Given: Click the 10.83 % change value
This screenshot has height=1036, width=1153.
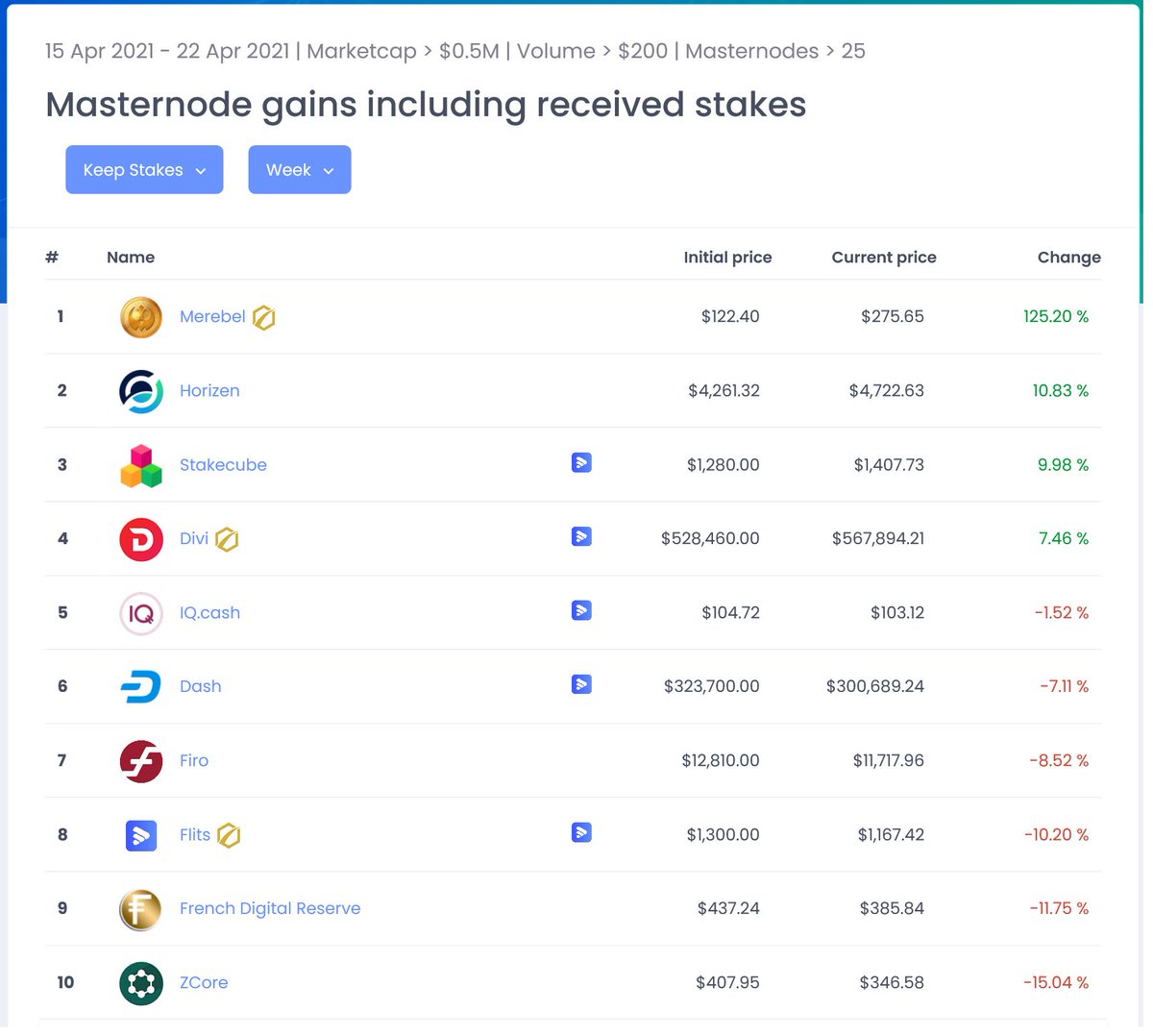Looking at the screenshot, I should click(1061, 391).
